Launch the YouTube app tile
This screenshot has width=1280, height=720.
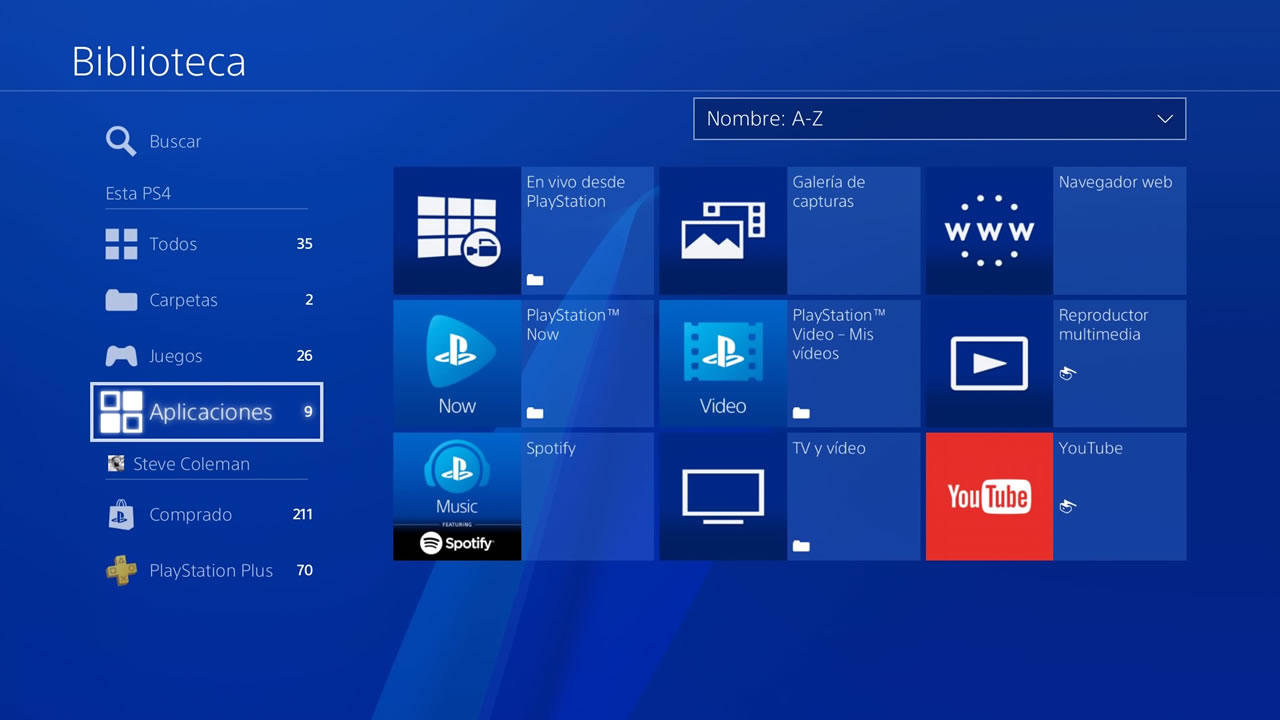pos(989,496)
